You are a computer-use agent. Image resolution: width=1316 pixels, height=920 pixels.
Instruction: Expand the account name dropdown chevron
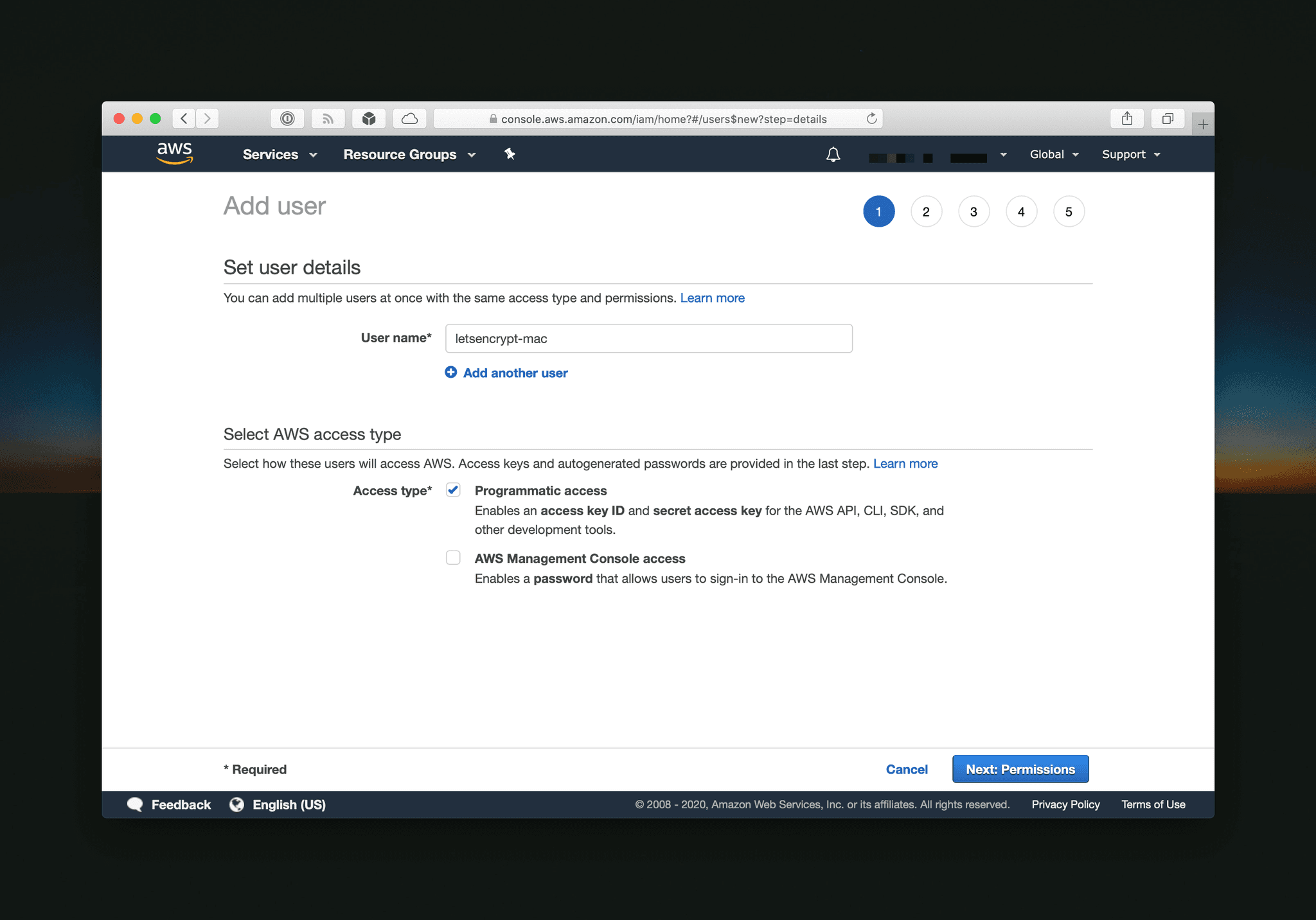1002,154
